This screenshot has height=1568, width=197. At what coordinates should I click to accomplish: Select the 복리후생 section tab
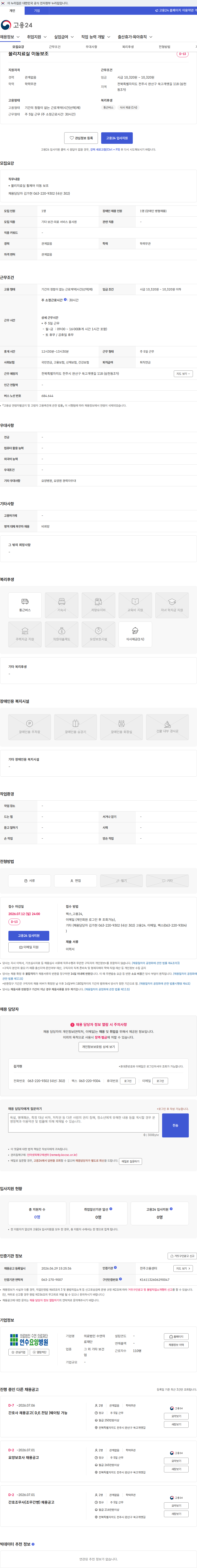(x=128, y=47)
